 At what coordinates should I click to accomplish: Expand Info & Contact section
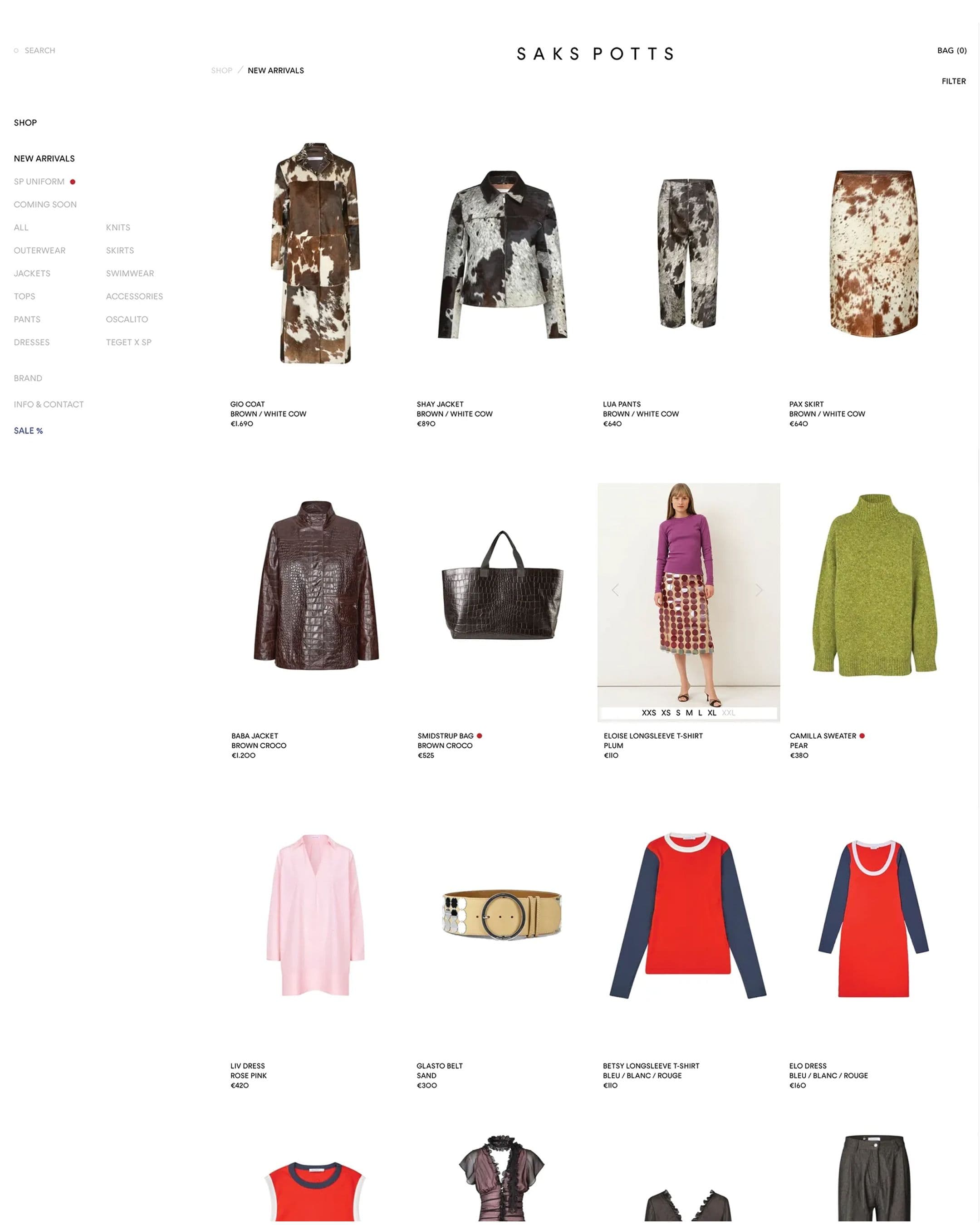49,405
